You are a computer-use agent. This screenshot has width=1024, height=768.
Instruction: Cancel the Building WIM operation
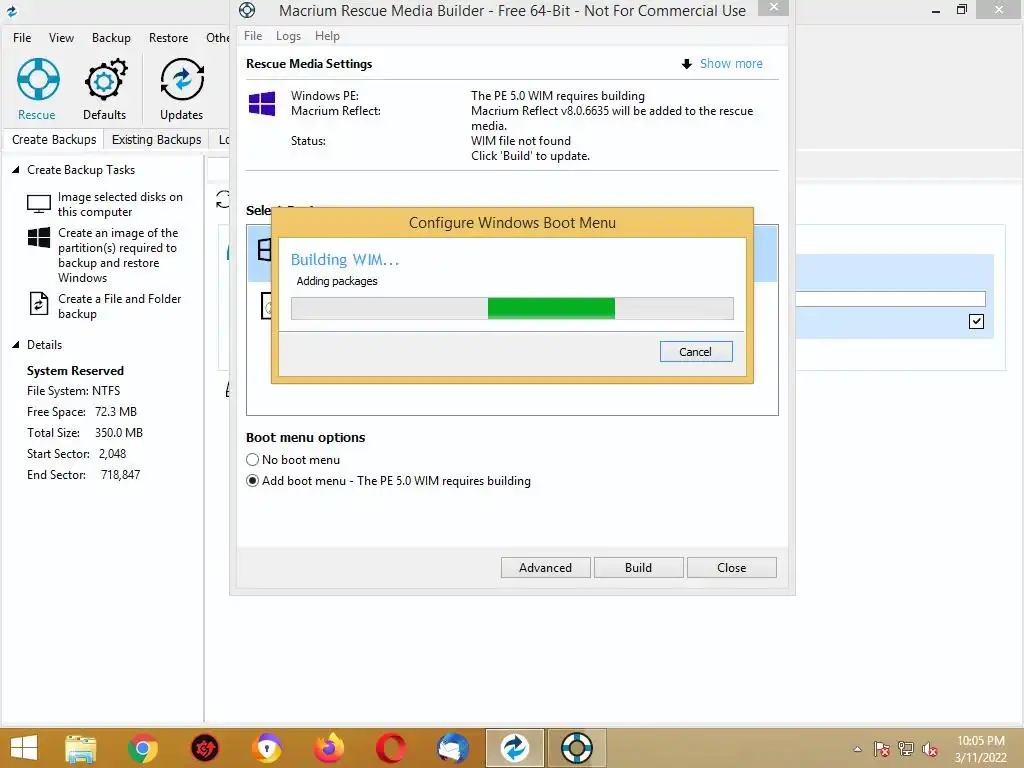696,351
